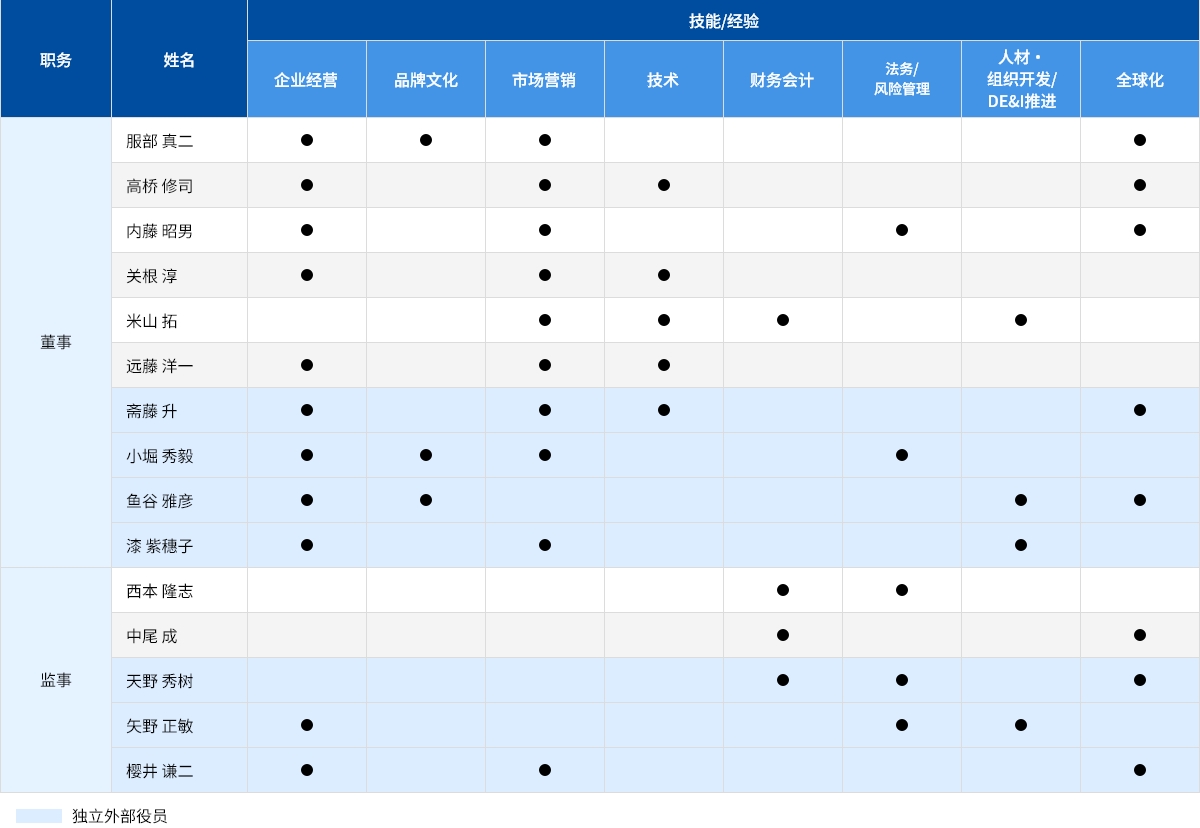Select the 市场营销 column header
1200x828 pixels.
point(545,80)
